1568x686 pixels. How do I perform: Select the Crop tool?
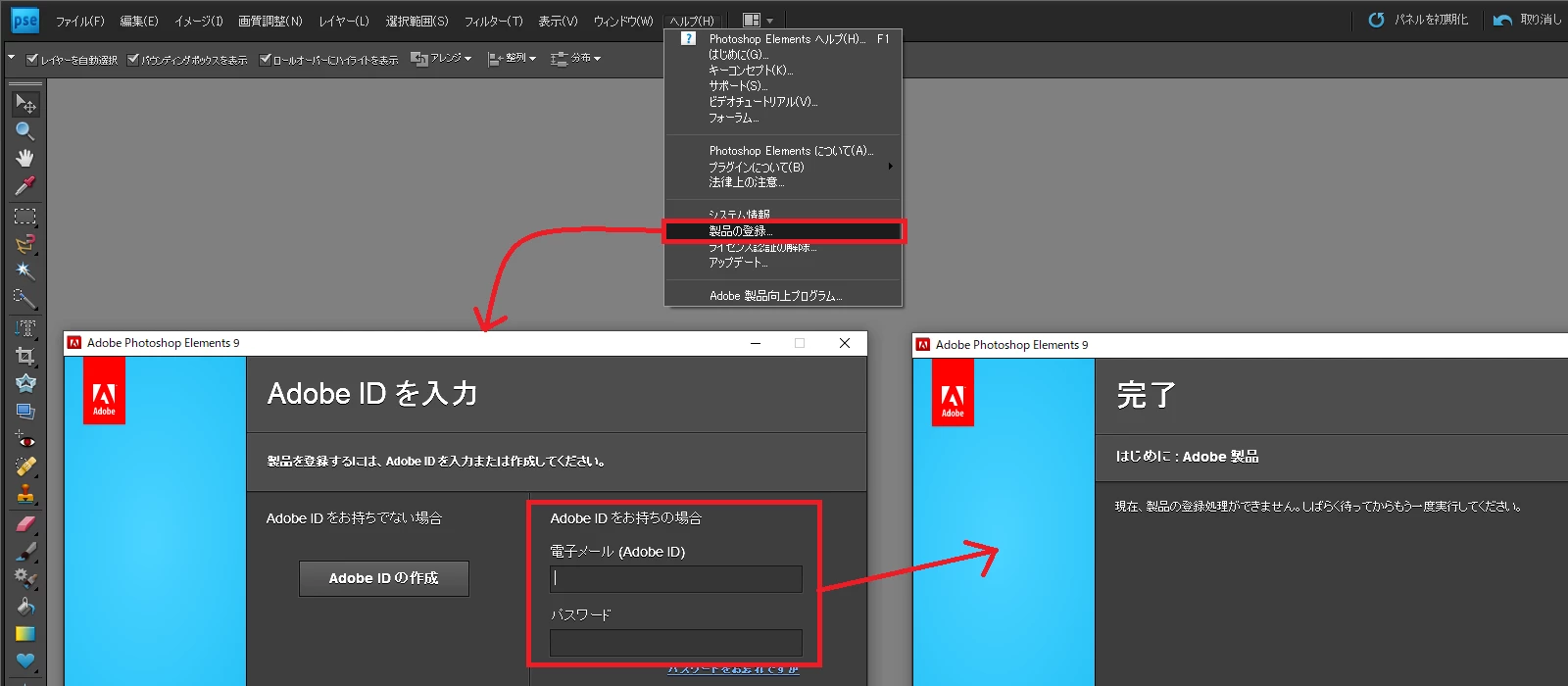pyautogui.click(x=25, y=356)
